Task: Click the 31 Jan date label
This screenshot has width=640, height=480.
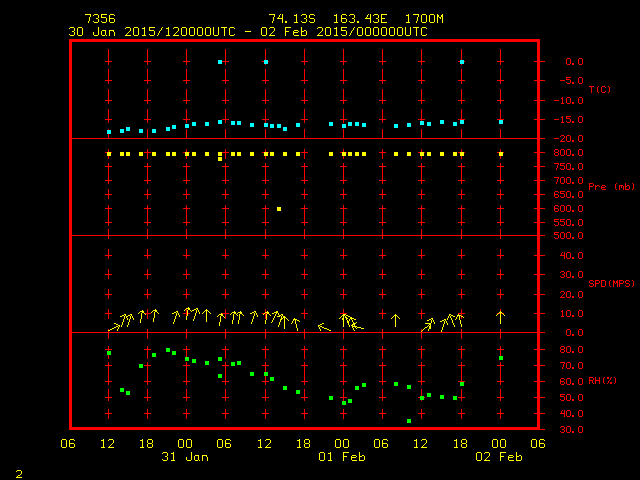Action: point(184,457)
